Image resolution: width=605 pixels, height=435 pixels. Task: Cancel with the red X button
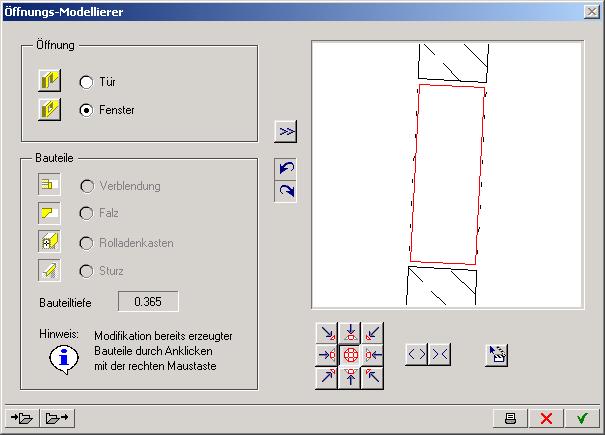tap(546, 418)
